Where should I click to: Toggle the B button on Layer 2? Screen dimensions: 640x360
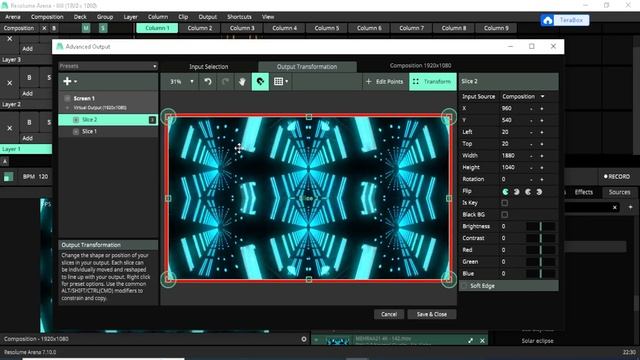(29, 78)
